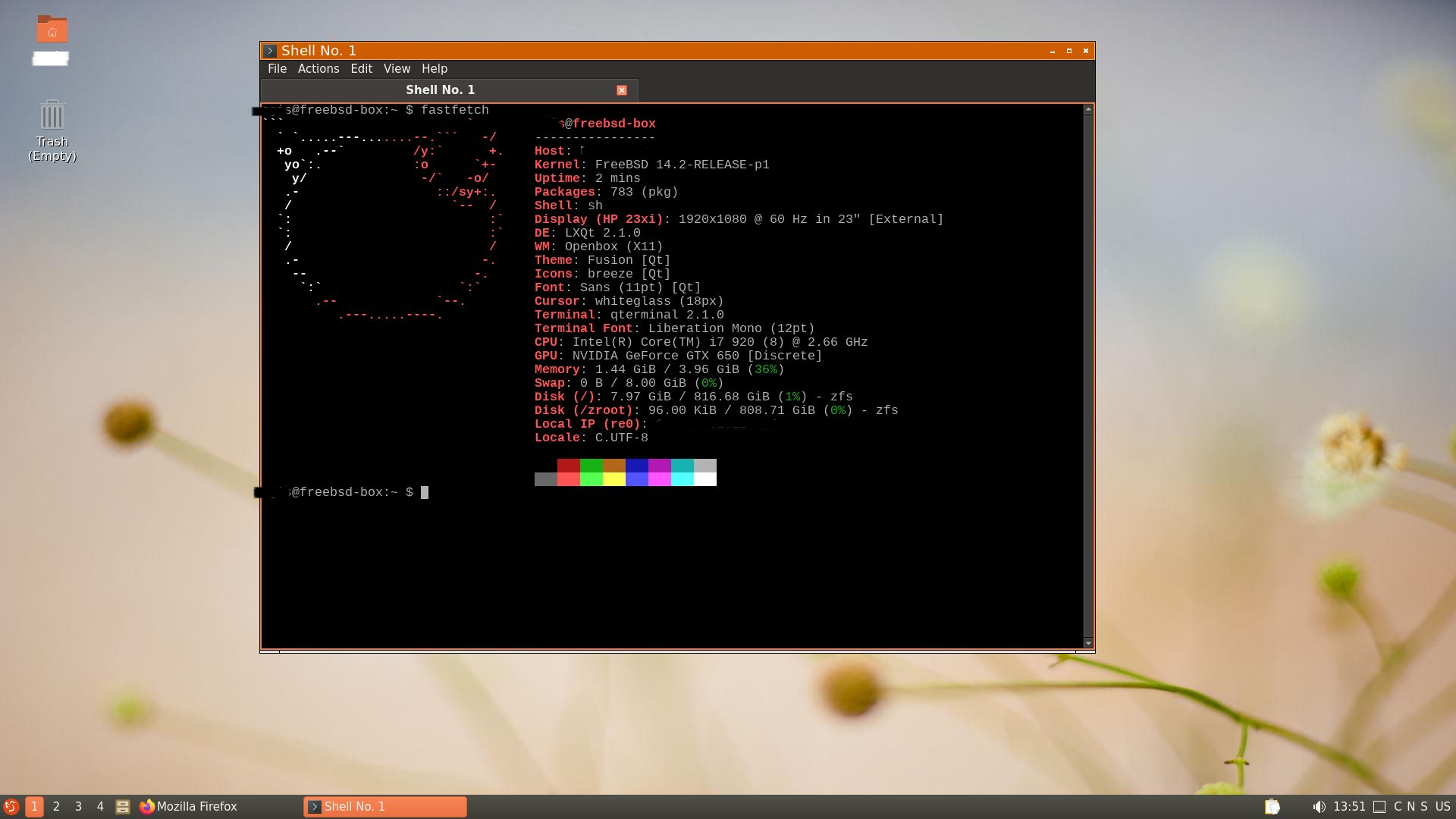Open the home folder desktop icon
Viewport: 1456px width, 819px height.
tap(52, 30)
